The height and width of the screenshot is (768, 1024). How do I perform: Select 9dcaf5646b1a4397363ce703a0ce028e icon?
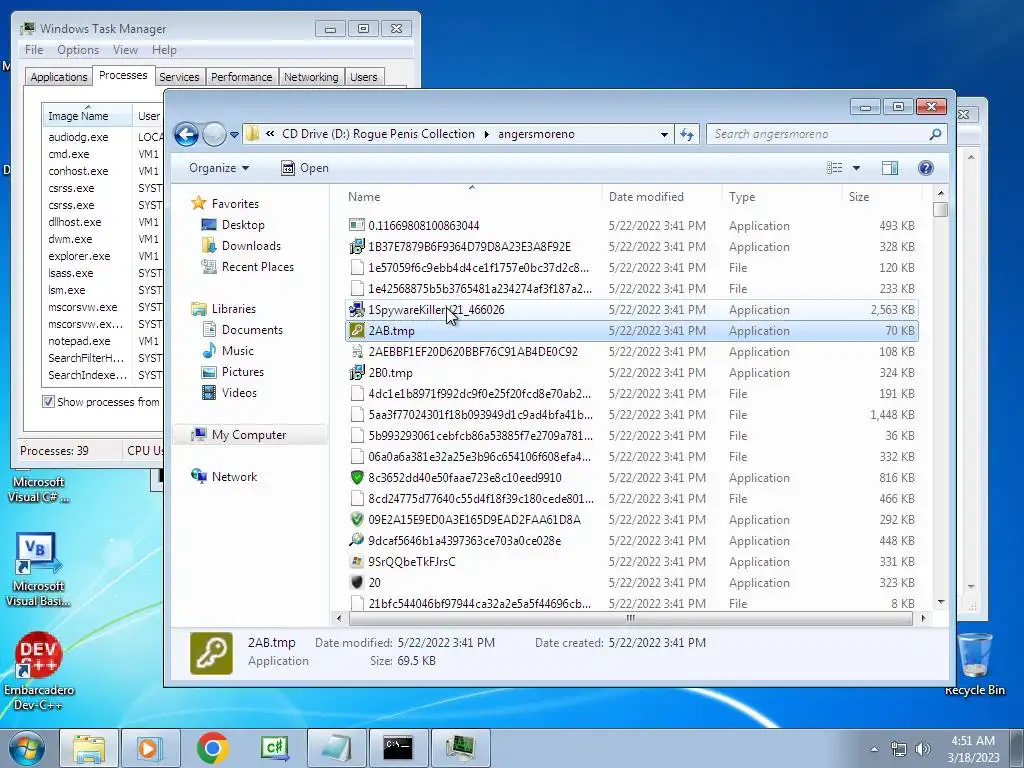(357, 540)
